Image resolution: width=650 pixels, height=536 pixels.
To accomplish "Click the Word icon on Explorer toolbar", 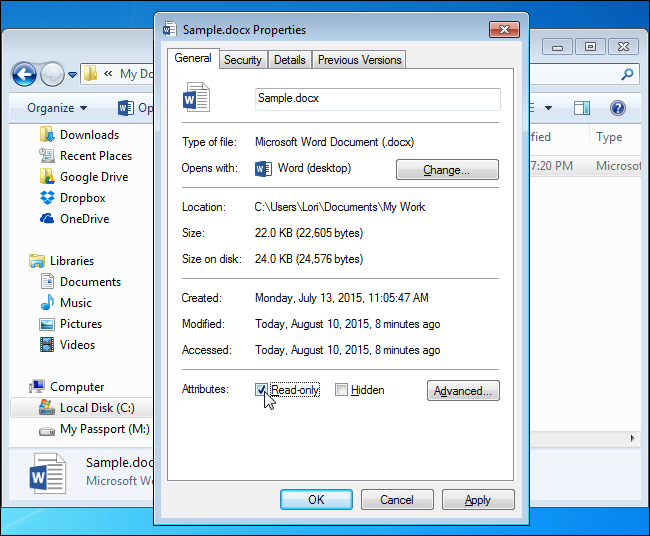I will (x=126, y=108).
